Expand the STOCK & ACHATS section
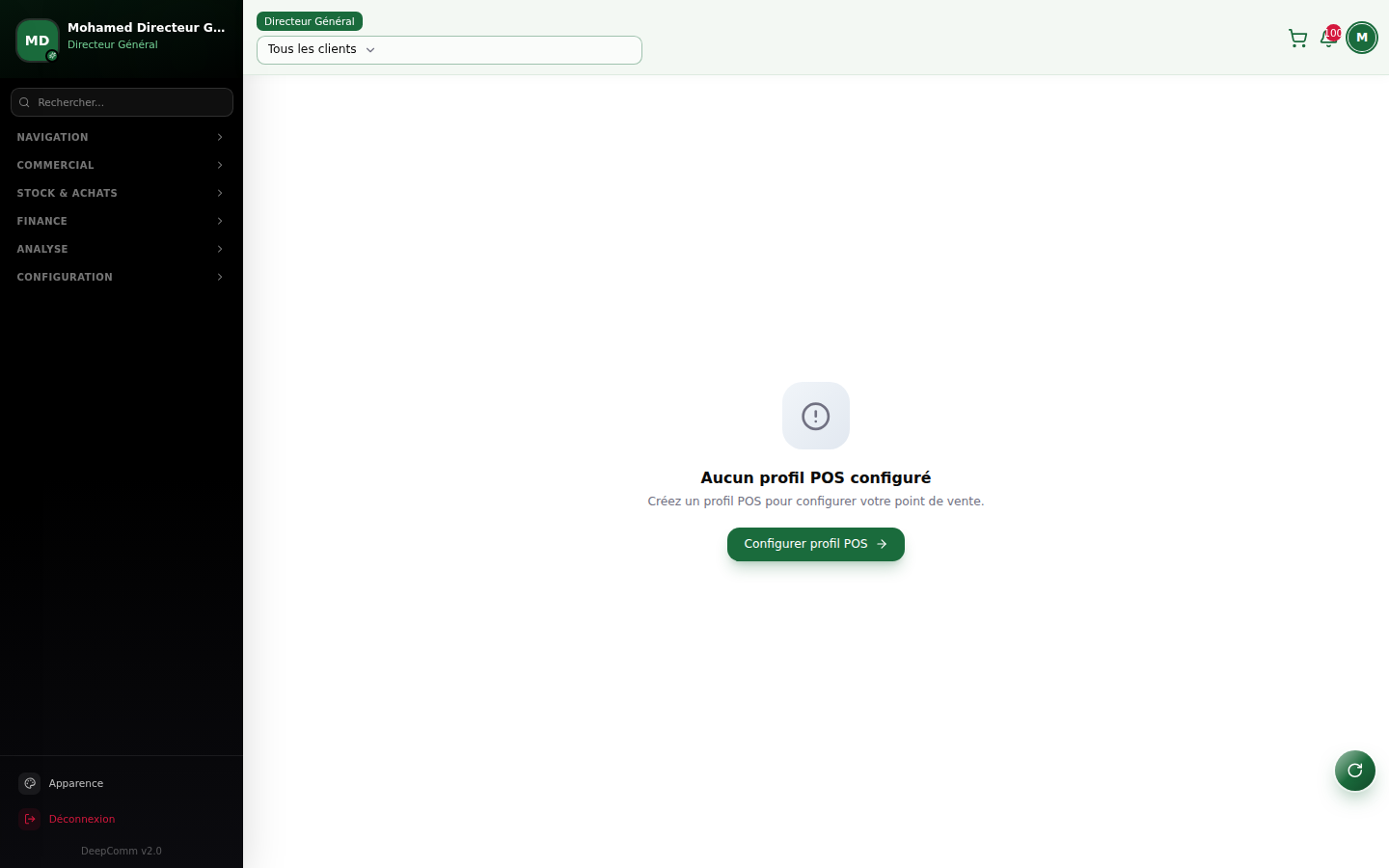This screenshot has width=1389, height=868. 122,193
